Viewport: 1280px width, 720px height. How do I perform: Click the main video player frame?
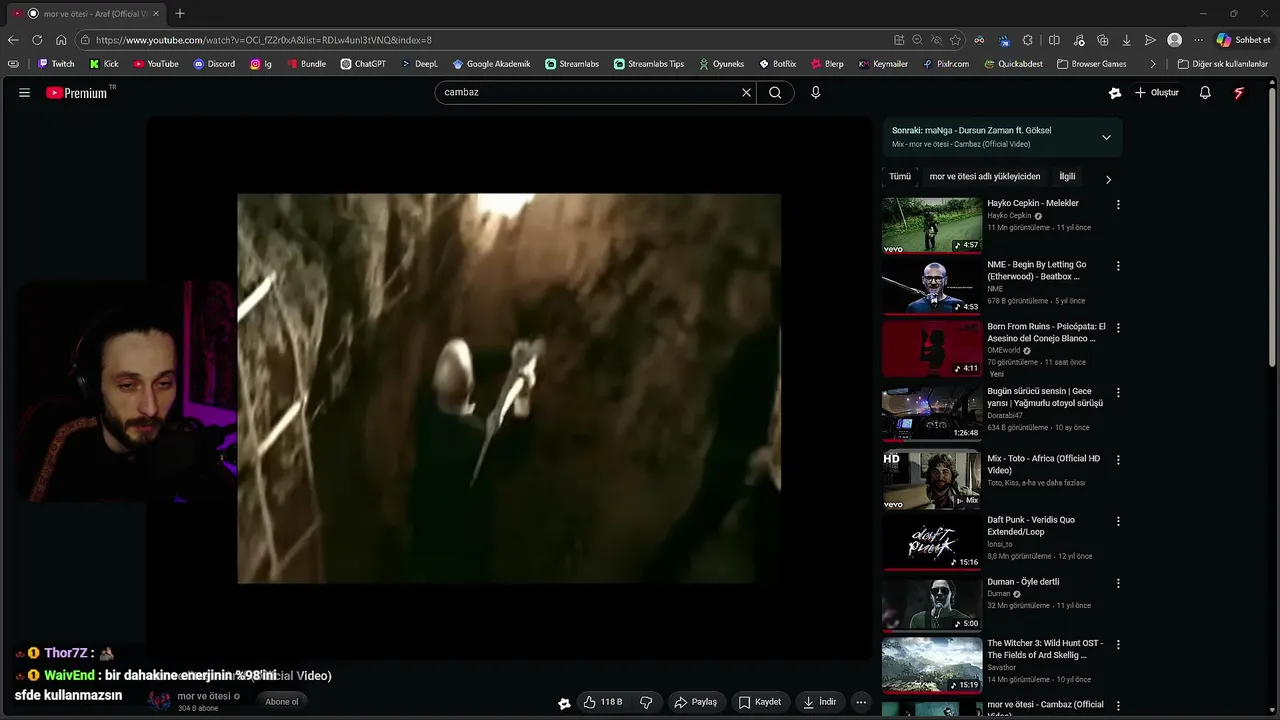[x=509, y=388]
